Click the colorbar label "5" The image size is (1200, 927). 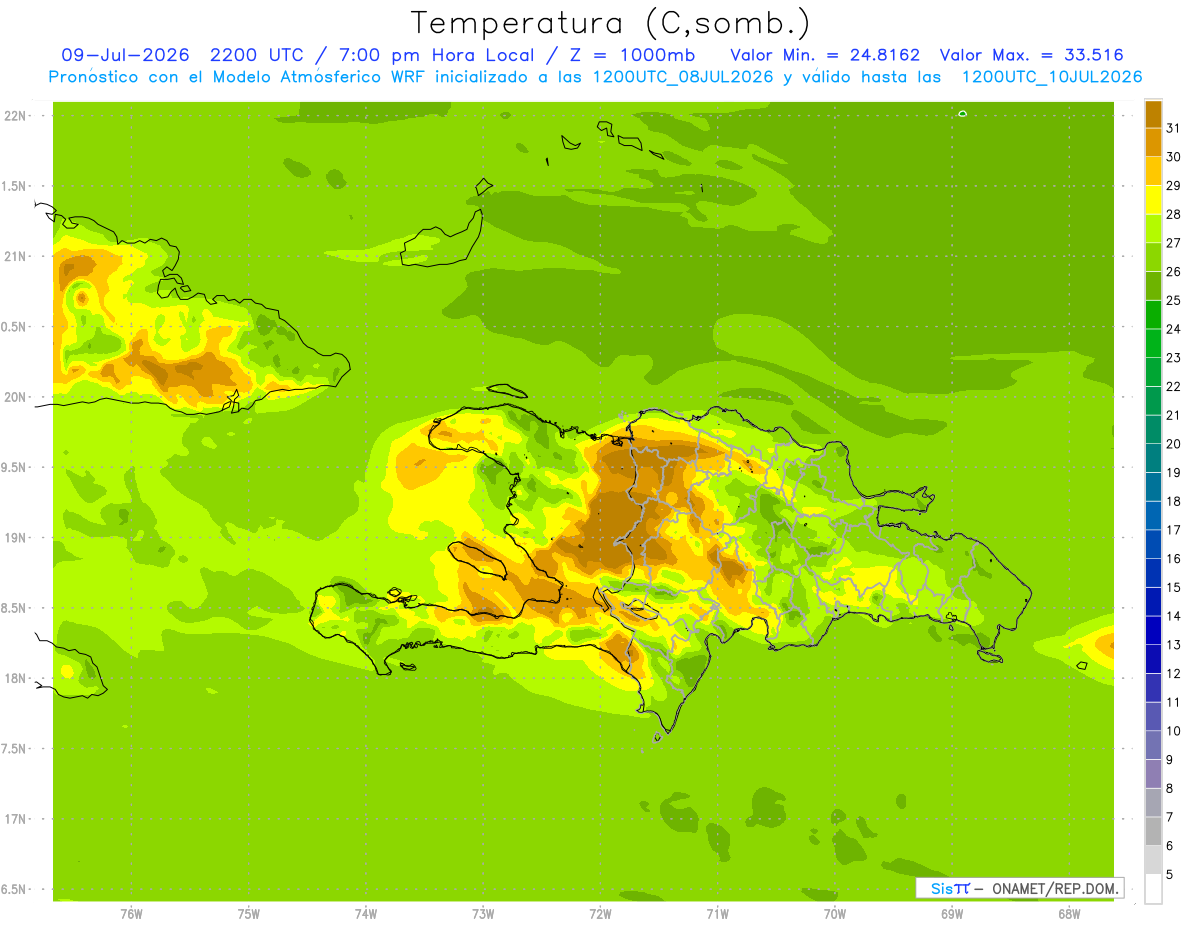(x=1170, y=874)
